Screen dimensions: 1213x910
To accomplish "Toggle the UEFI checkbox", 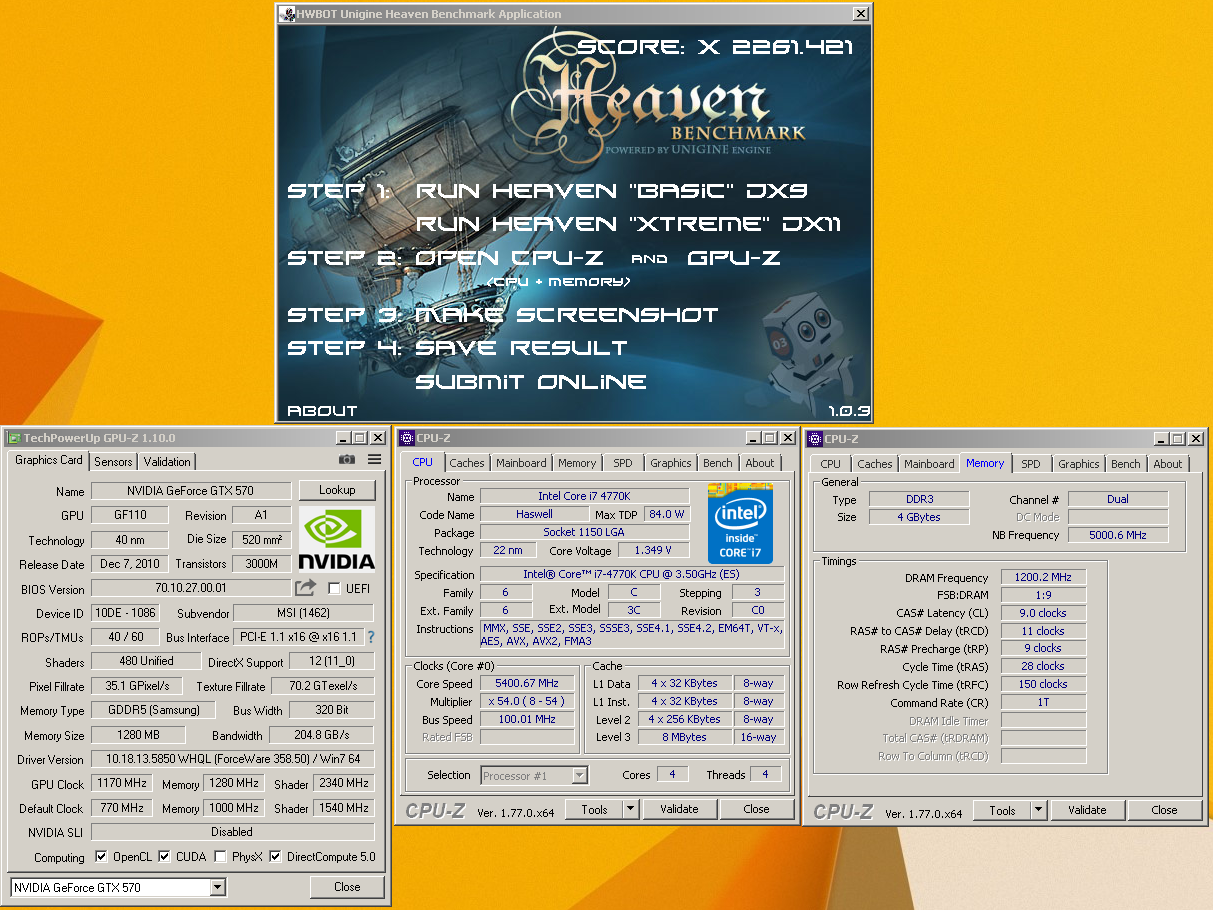I will pos(334,589).
